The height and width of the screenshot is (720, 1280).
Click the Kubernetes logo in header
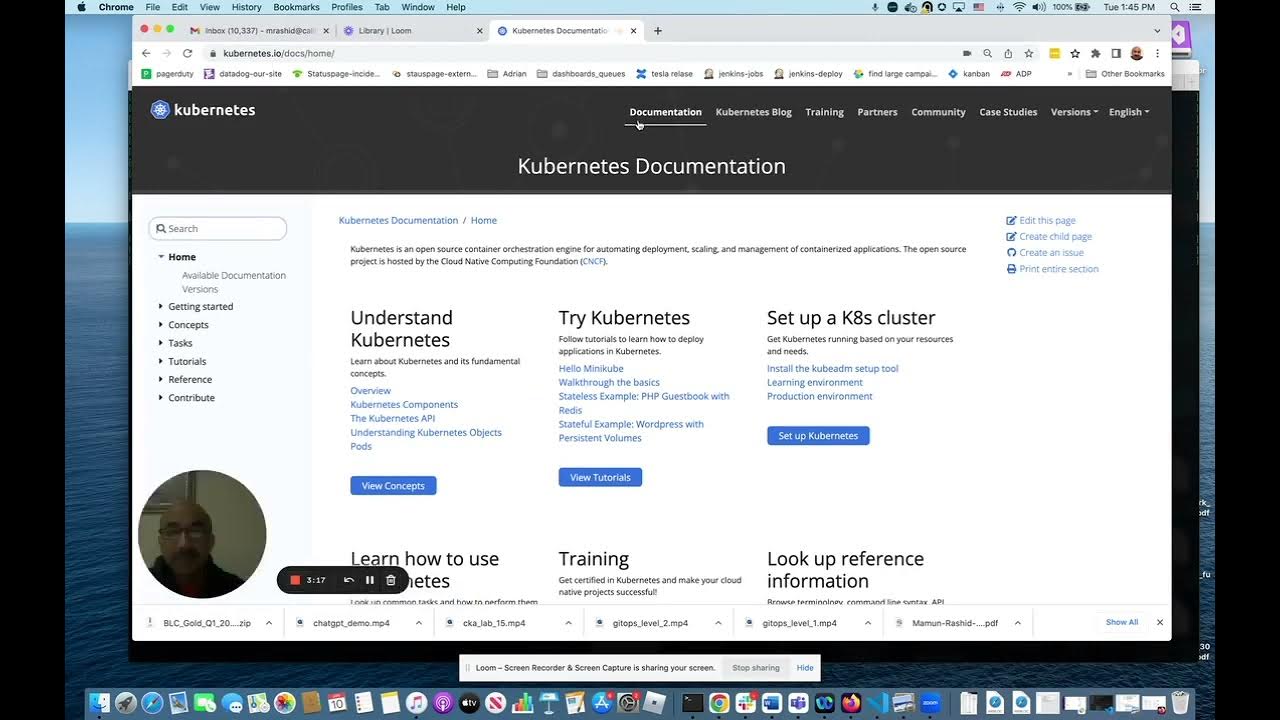tap(203, 110)
